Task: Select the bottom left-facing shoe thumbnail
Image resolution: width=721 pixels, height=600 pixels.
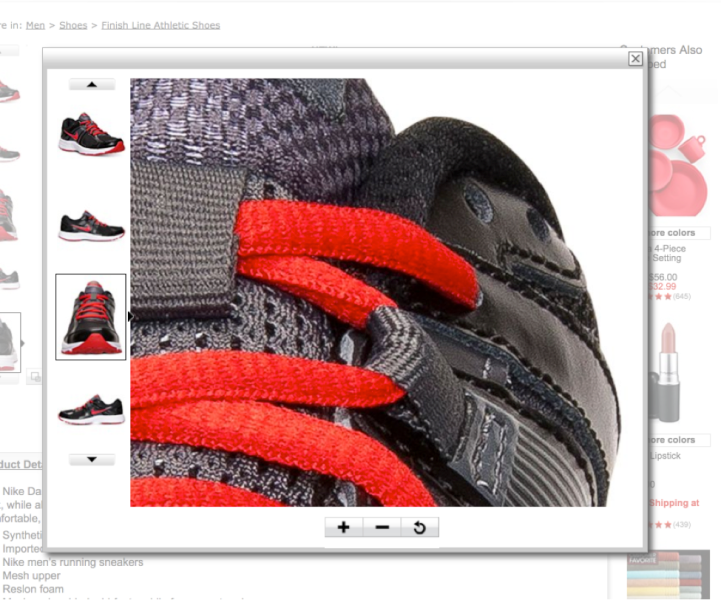Action: (x=91, y=409)
